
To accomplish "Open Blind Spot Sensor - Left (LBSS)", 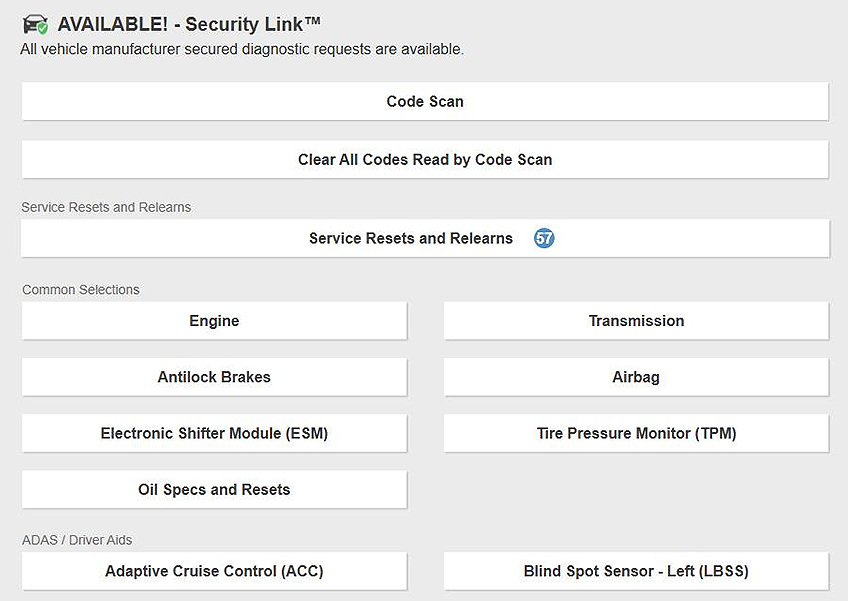I will (636, 570).
